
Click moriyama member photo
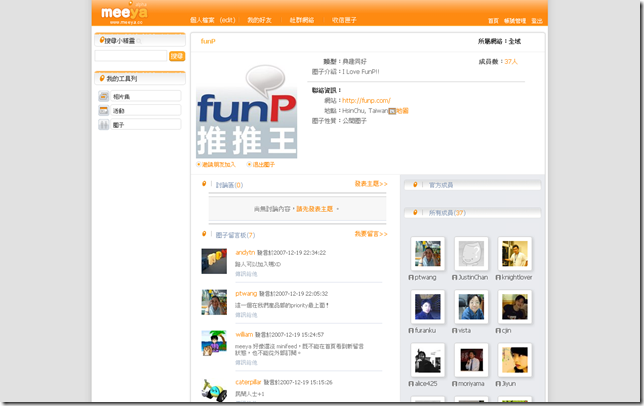point(471,360)
